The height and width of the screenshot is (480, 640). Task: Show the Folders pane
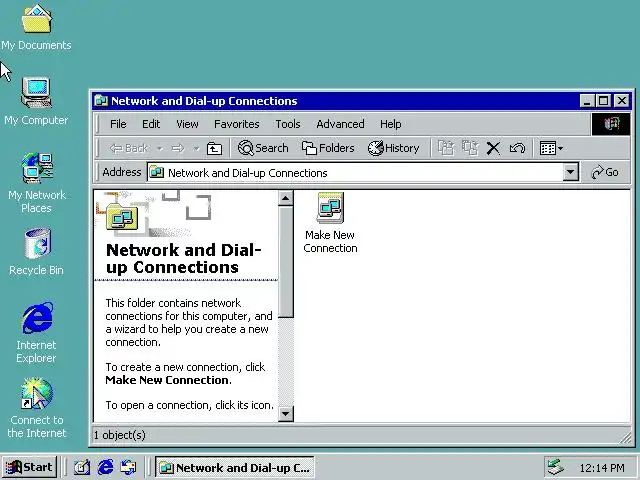[x=328, y=148]
